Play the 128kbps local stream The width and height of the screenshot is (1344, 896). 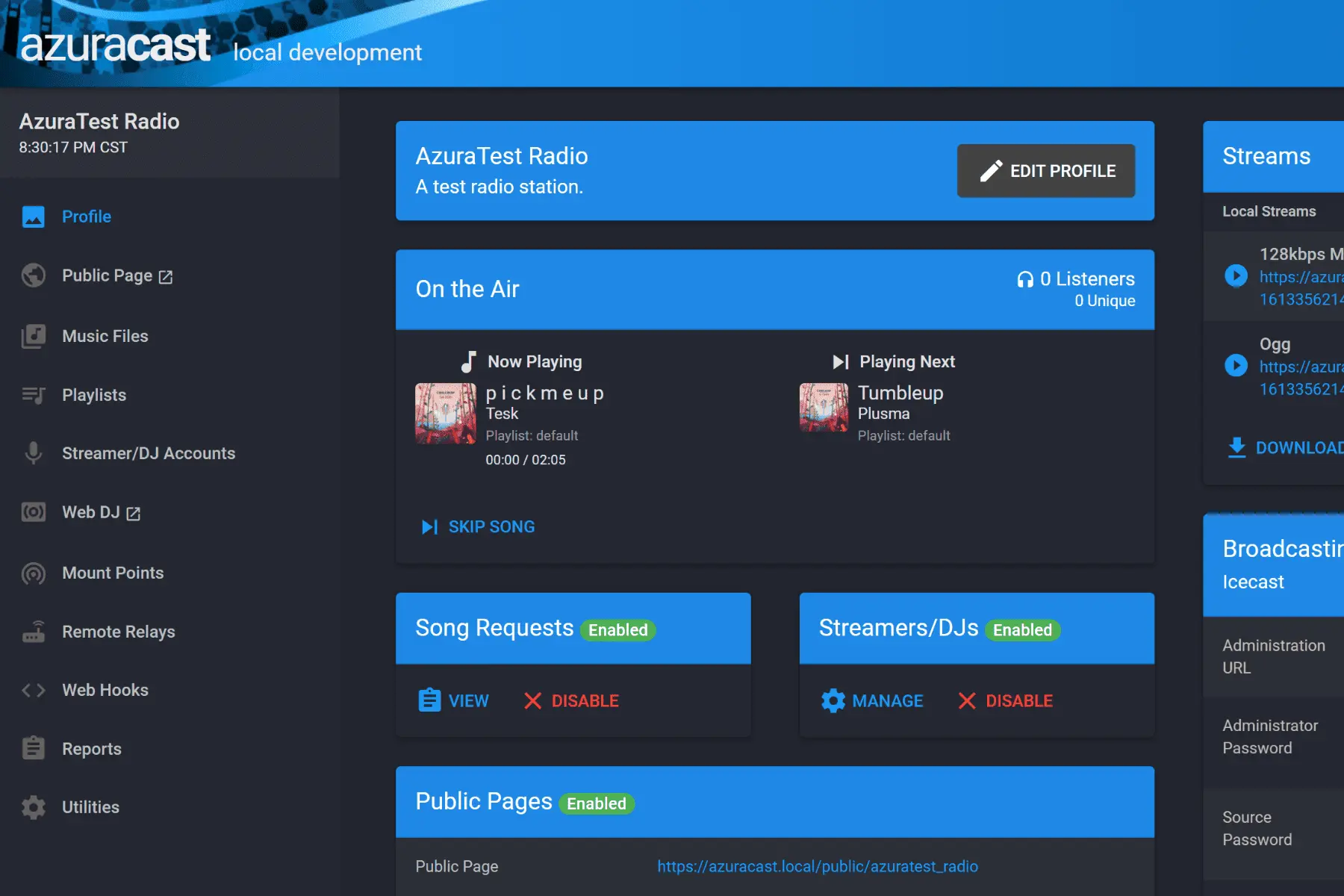(1236, 276)
